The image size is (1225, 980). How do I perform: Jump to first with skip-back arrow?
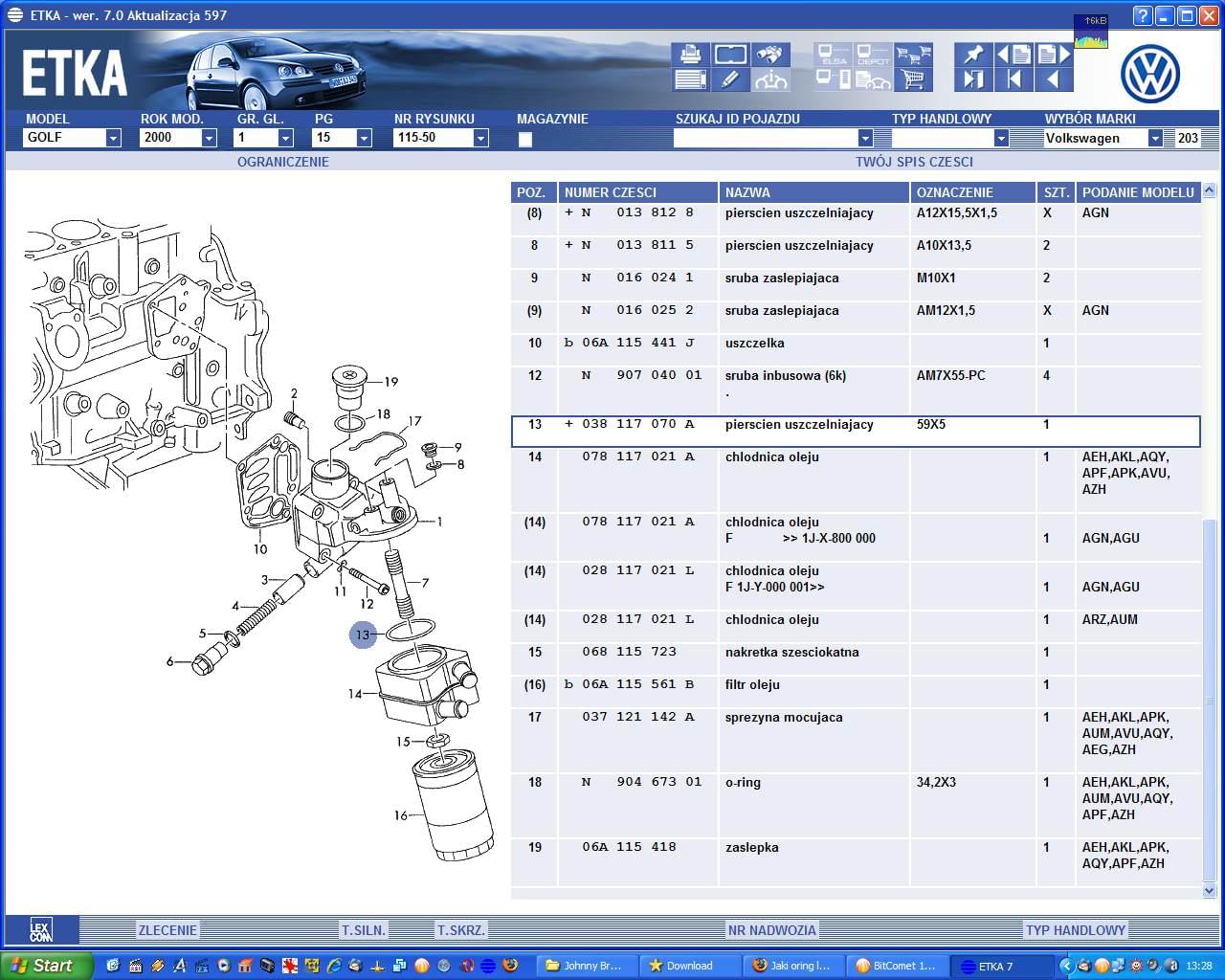click(x=1013, y=79)
